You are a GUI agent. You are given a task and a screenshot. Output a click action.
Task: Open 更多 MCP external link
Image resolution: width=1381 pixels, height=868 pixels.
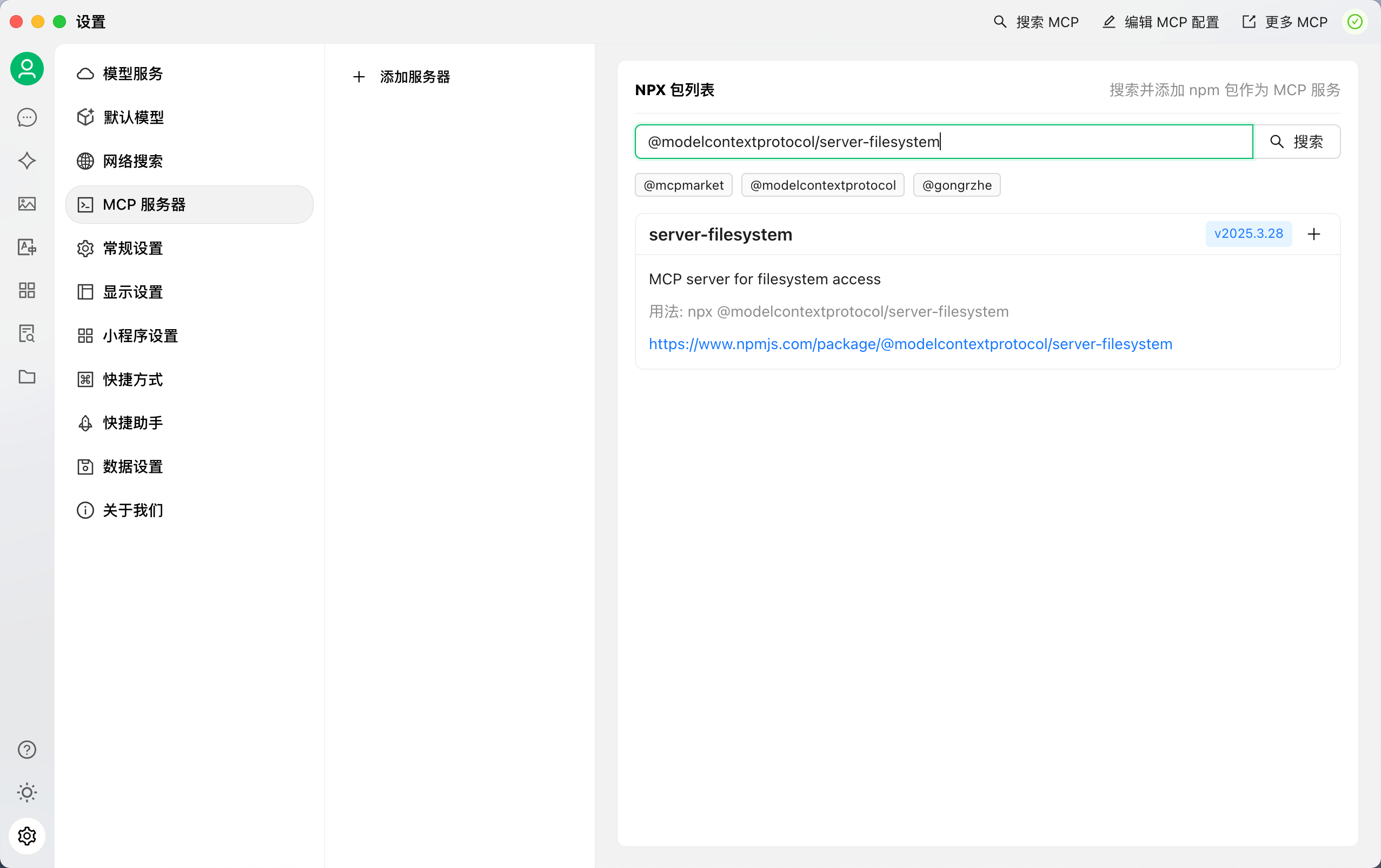pos(1285,22)
